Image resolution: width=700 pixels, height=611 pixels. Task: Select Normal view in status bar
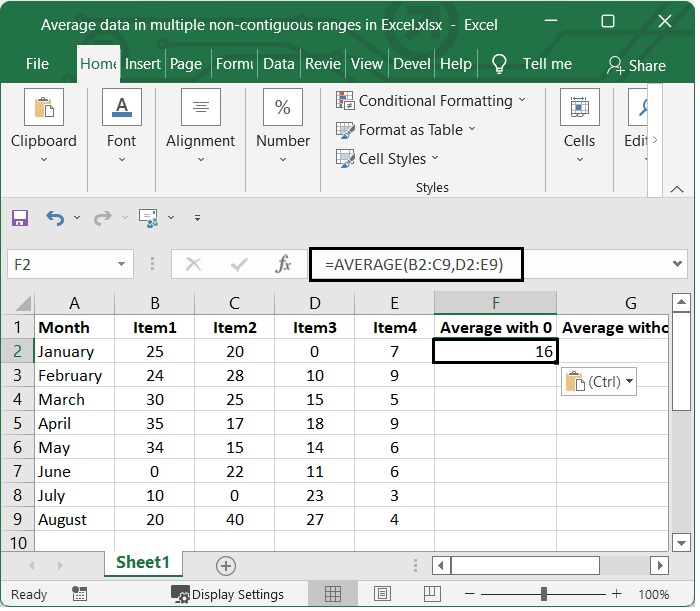333,594
